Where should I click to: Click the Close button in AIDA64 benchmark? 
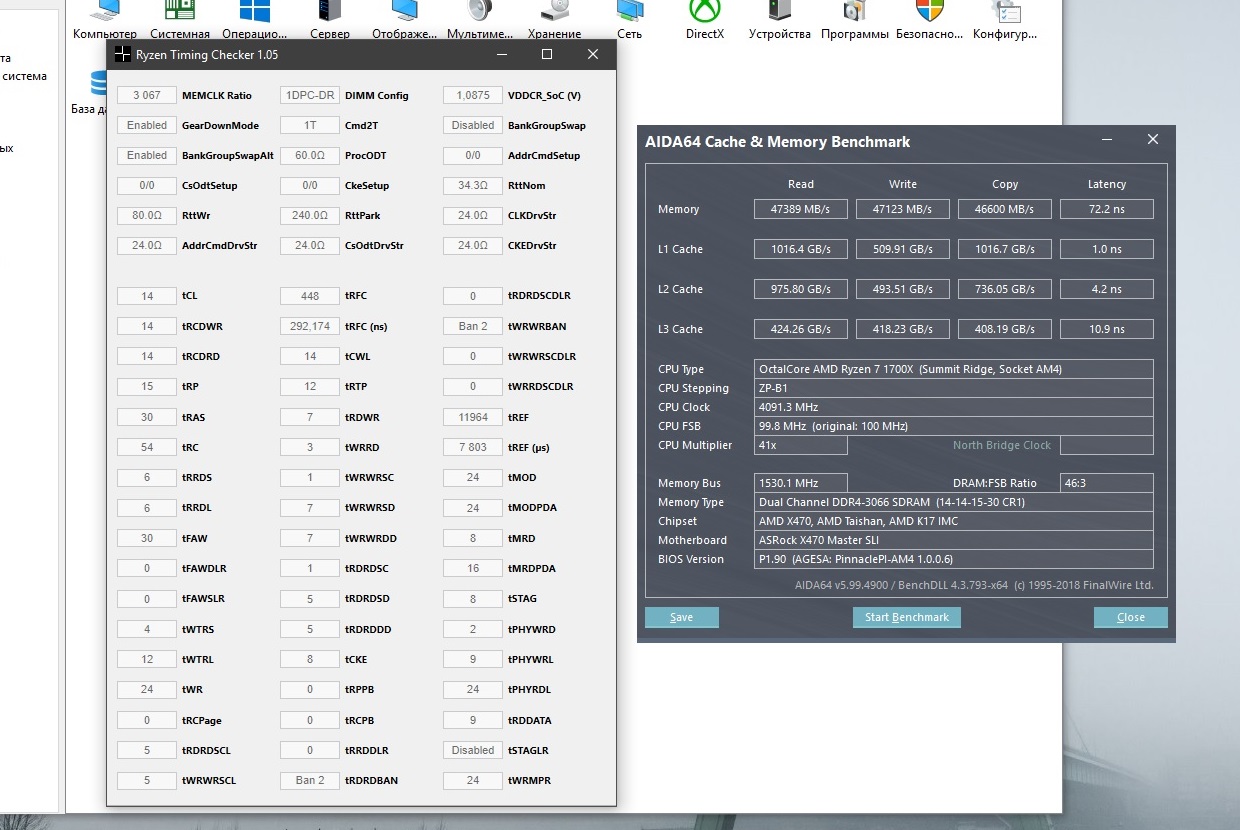pyautogui.click(x=1131, y=617)
